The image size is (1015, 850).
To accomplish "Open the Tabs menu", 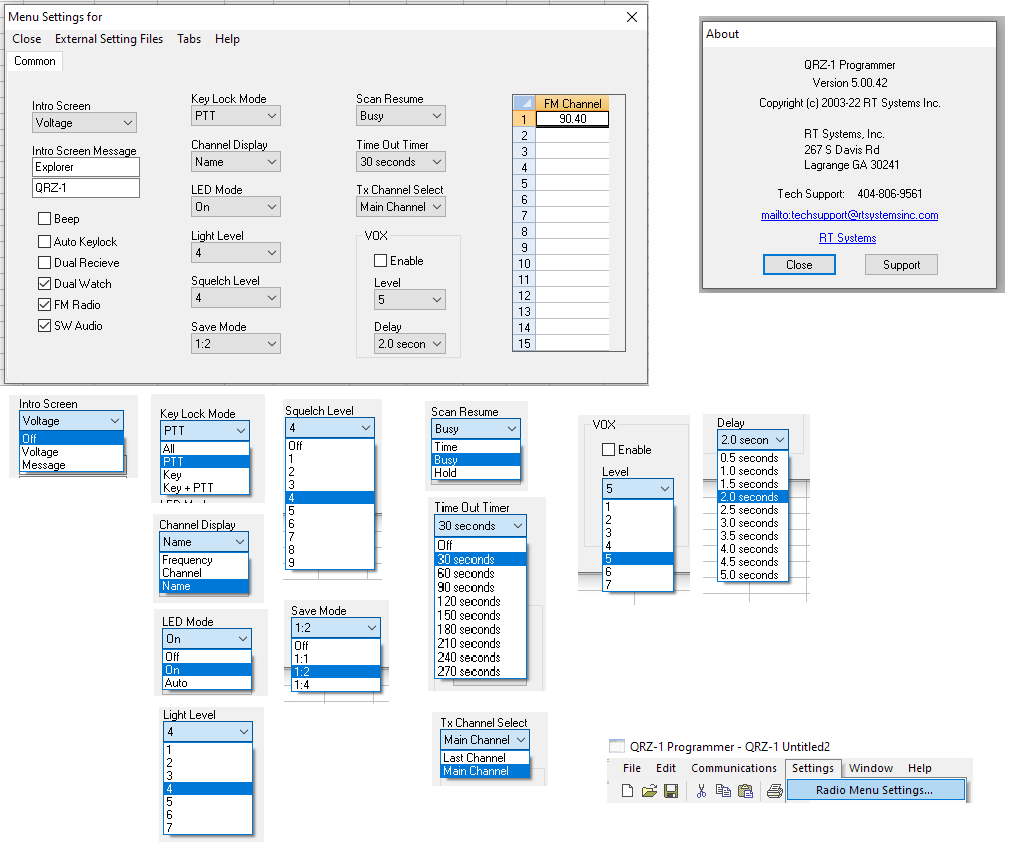I will pos(189,39).
